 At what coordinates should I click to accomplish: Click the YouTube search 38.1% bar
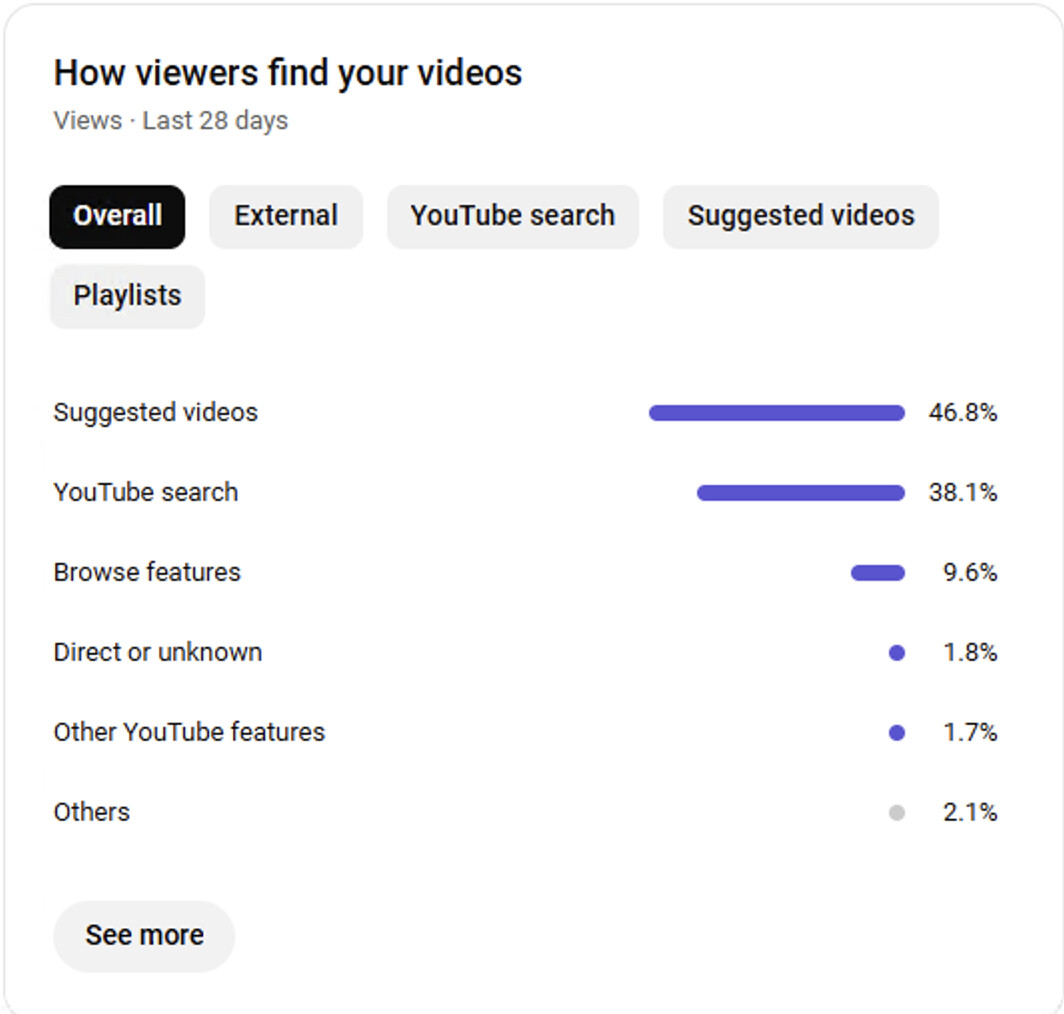[800, 493]
